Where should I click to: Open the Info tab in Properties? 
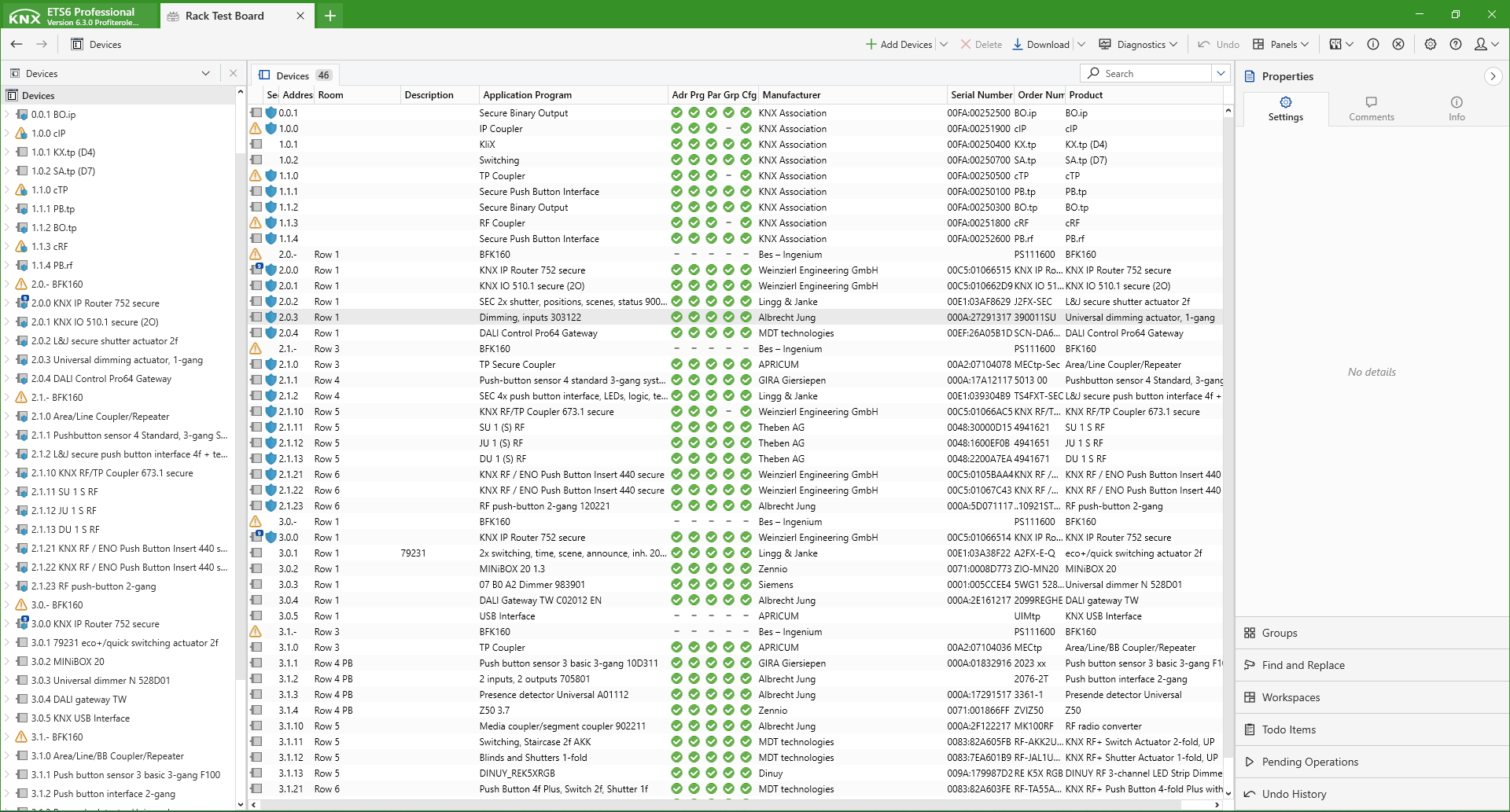[x=1457, y=108]
